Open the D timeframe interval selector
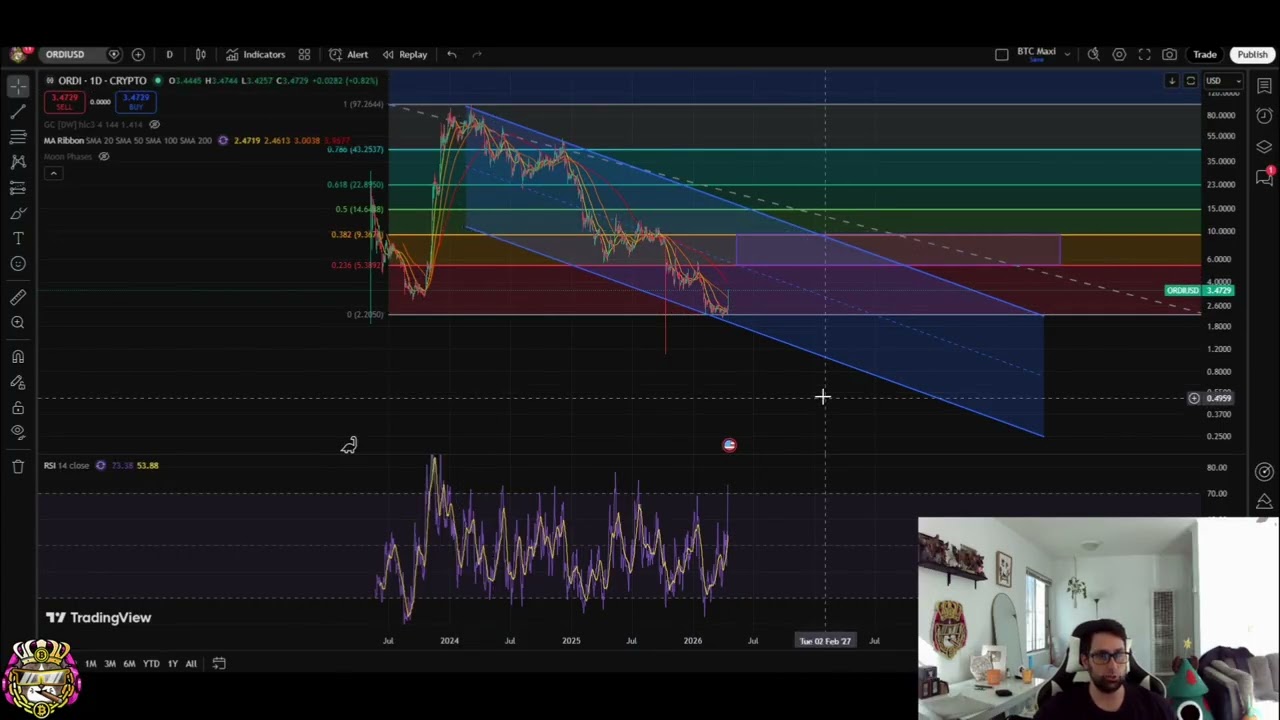Viewport: 1280px width, 720px height. (169, 54)
